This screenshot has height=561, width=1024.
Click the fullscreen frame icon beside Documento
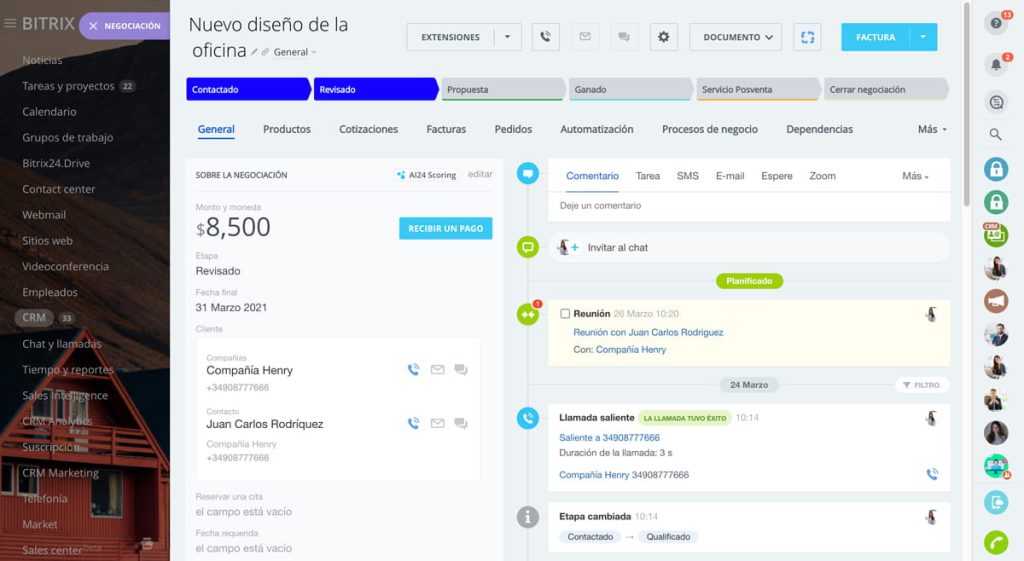807,37
